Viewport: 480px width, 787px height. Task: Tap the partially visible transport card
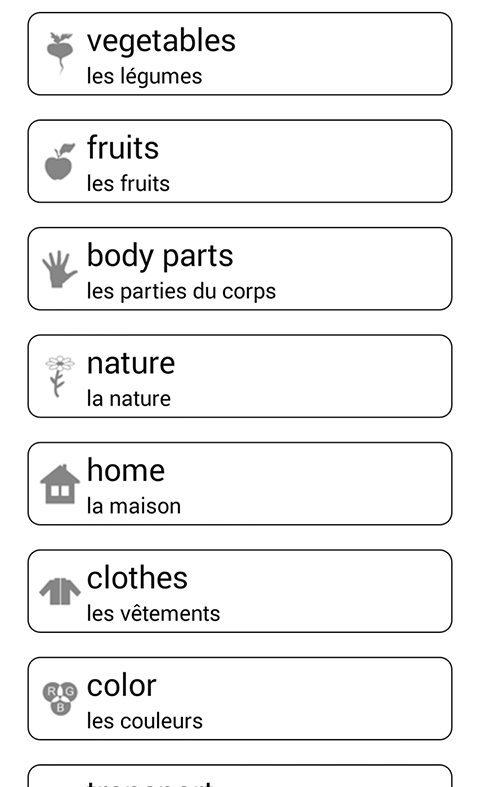click(240, 776)
